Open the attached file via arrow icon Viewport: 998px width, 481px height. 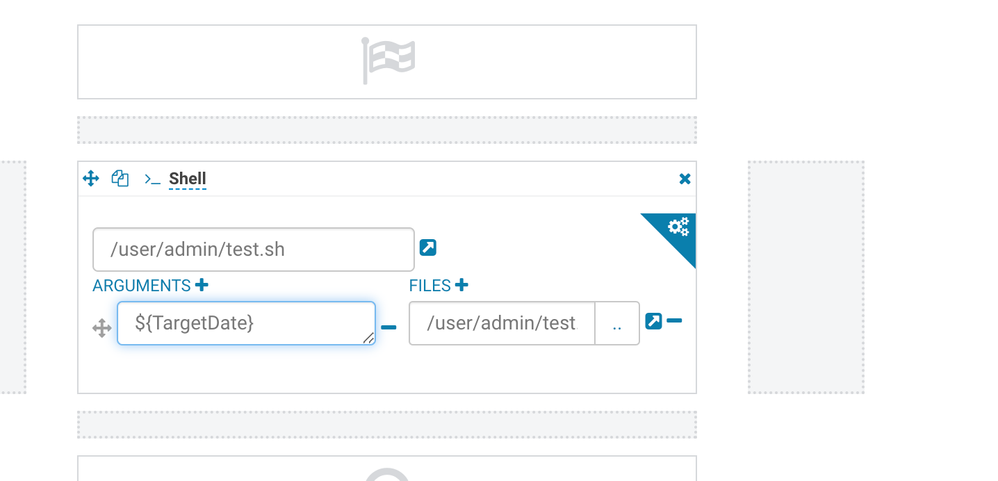(x=654, y=321)
